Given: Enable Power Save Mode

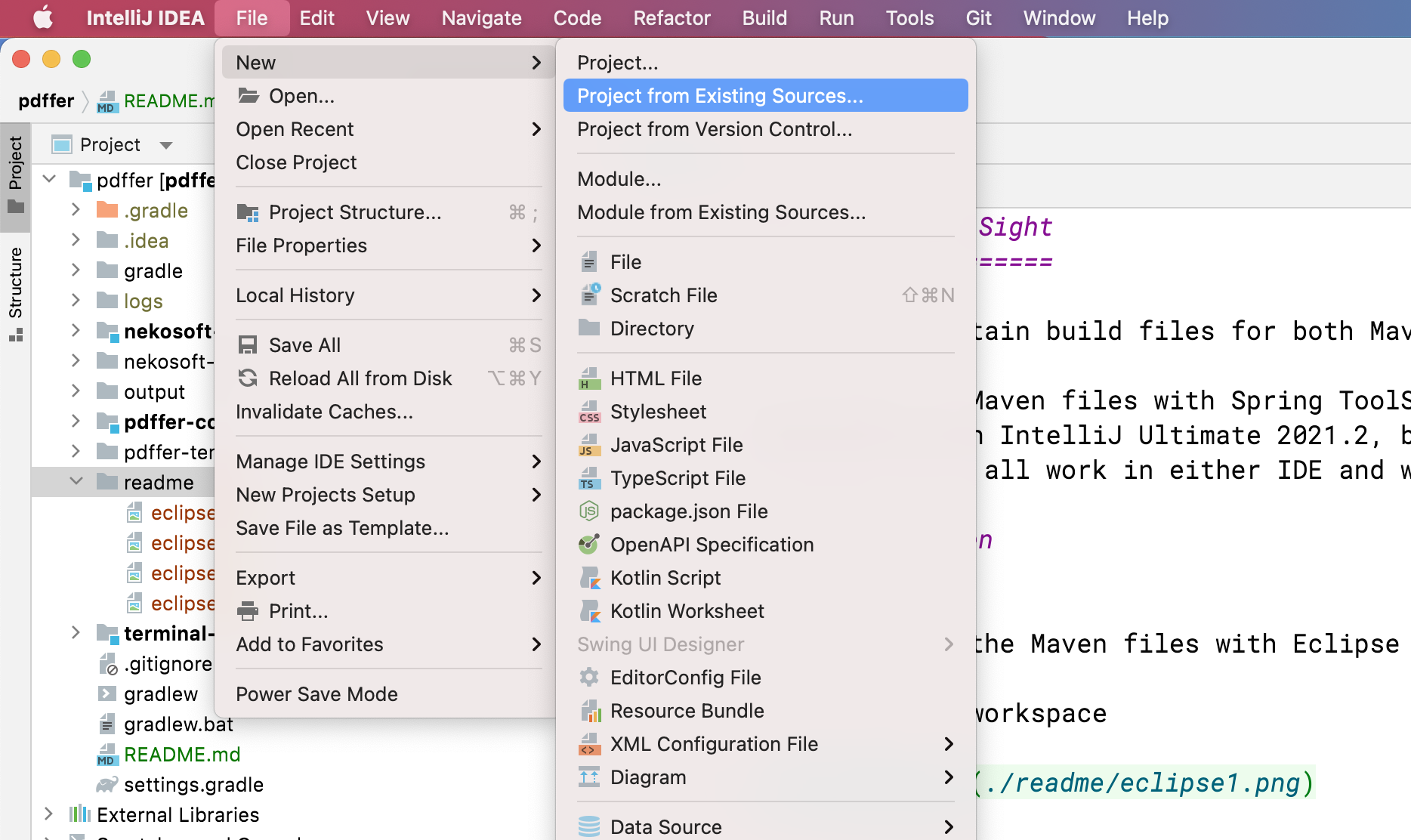Looking at the screenshot, I should [316, 693].
